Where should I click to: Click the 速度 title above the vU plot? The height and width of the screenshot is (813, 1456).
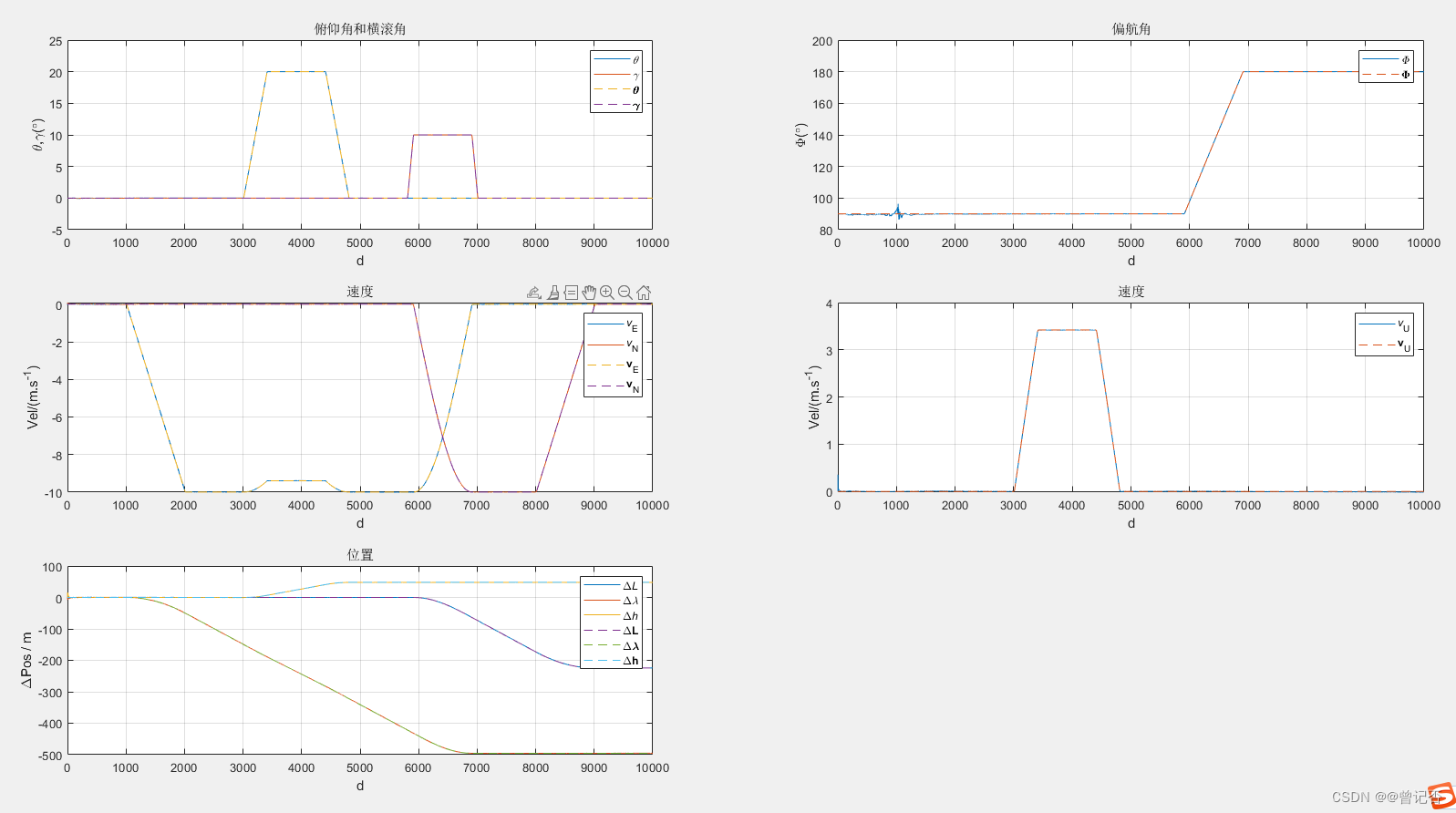(1131, 292)
